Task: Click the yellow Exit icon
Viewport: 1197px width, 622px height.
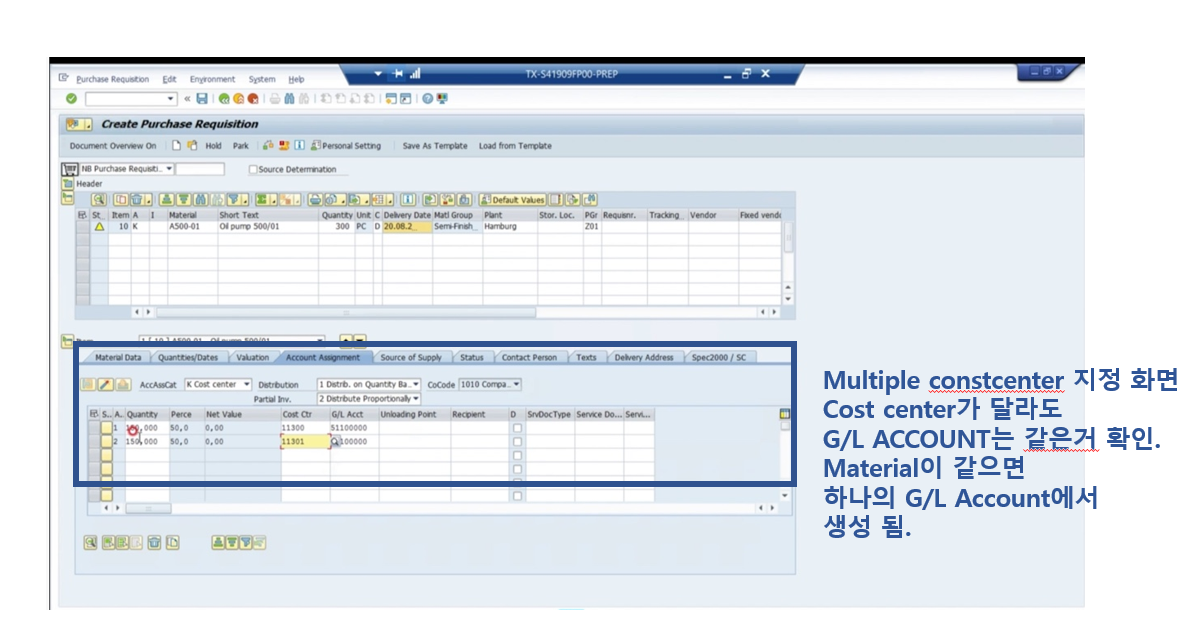Action: [238, 98]
